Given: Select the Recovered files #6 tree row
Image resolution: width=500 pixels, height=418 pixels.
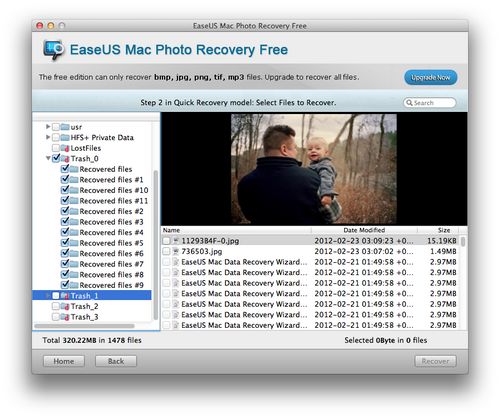Looking at the screenshot, I should (92, 254).
